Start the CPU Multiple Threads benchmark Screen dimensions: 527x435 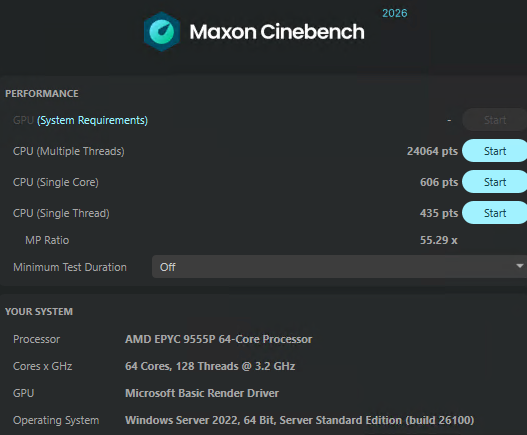(495, 151)
